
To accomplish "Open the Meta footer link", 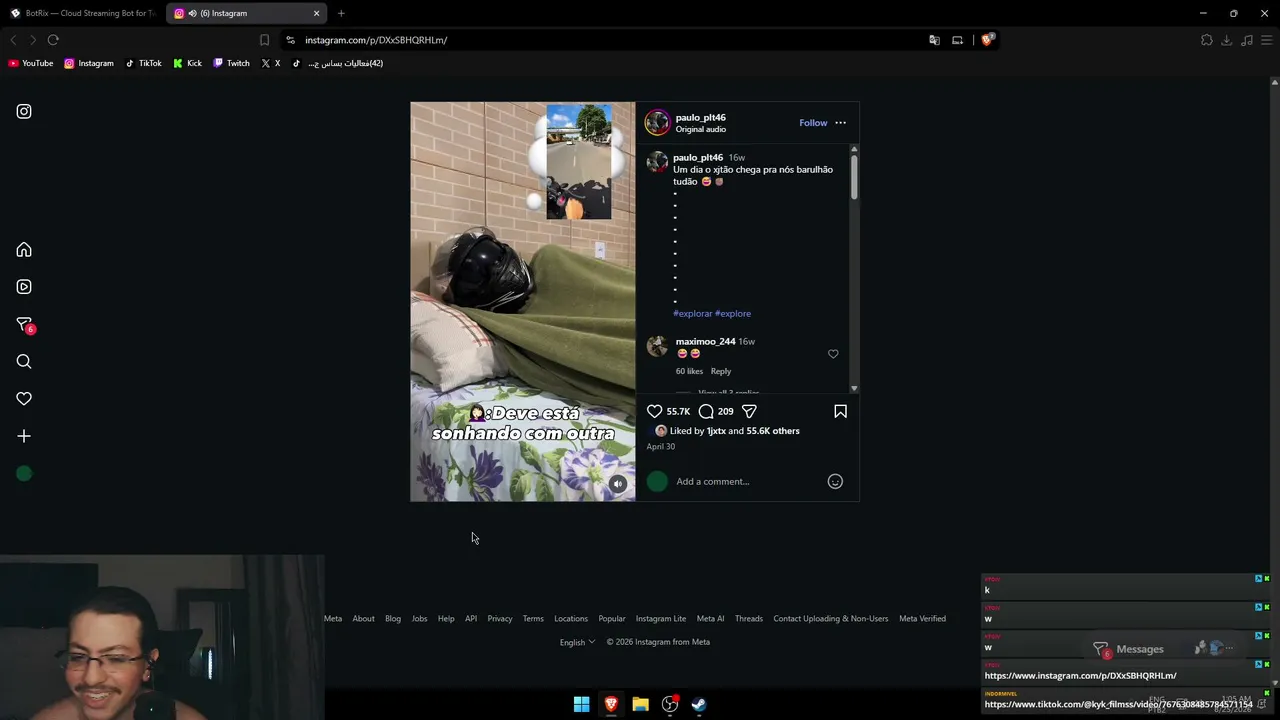I will coord(333,619).
